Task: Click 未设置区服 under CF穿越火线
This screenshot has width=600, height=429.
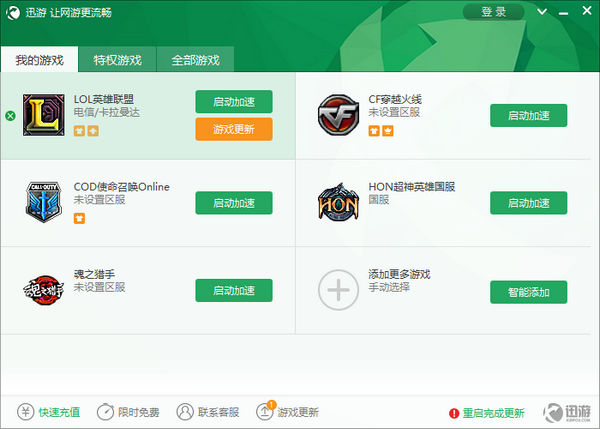Action: pyautogui.click(x=394, y=113)
